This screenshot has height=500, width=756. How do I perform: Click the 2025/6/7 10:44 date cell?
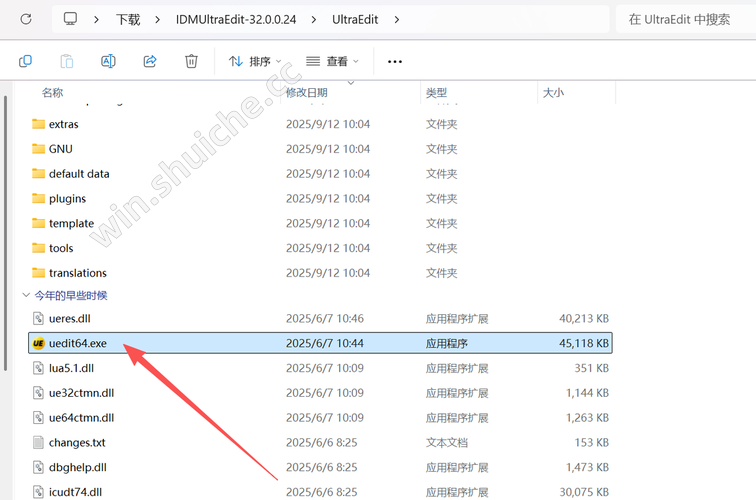324,343
